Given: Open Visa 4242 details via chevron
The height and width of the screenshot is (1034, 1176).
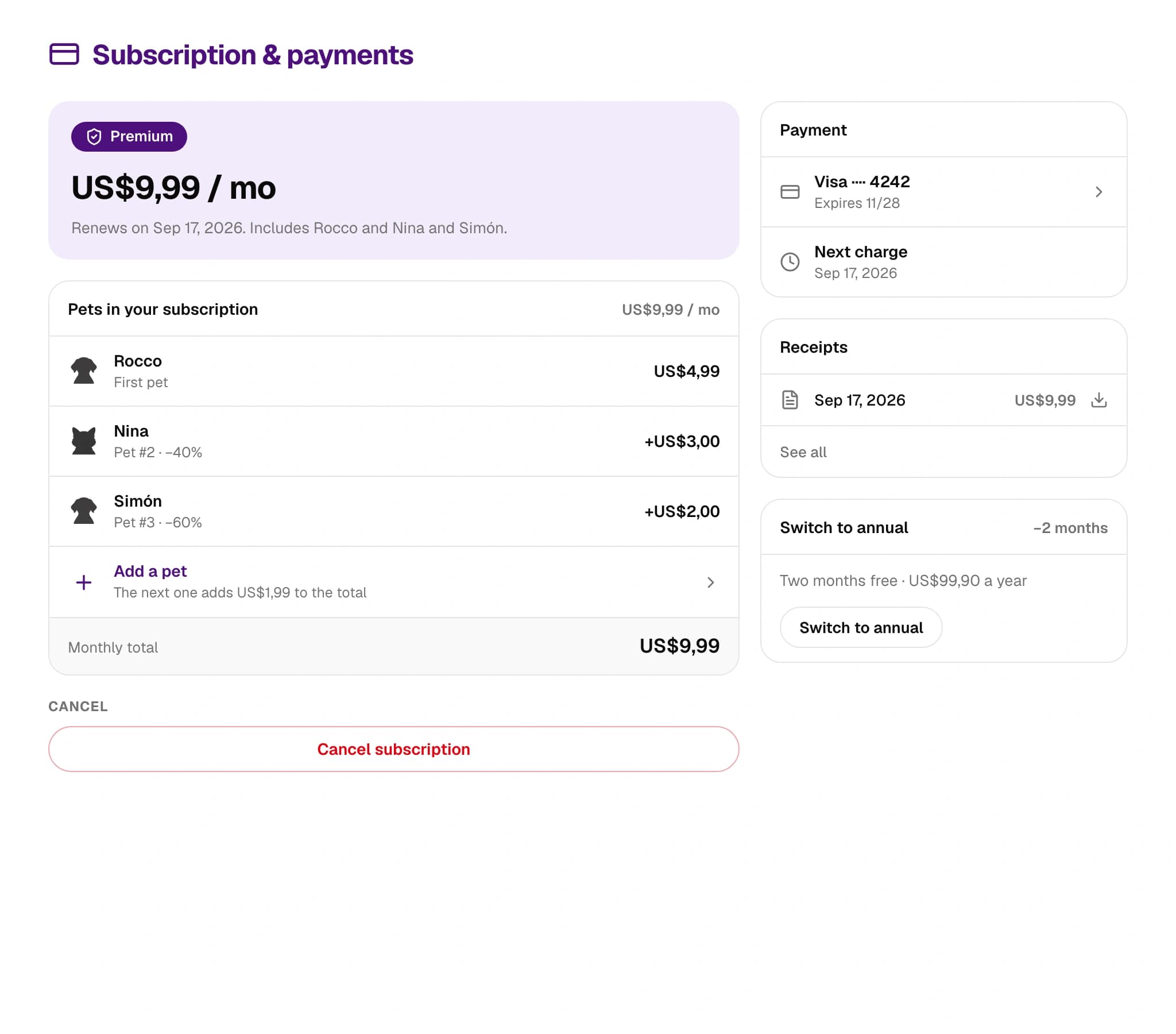Looking at the screenshot, I should [1099, 192].
